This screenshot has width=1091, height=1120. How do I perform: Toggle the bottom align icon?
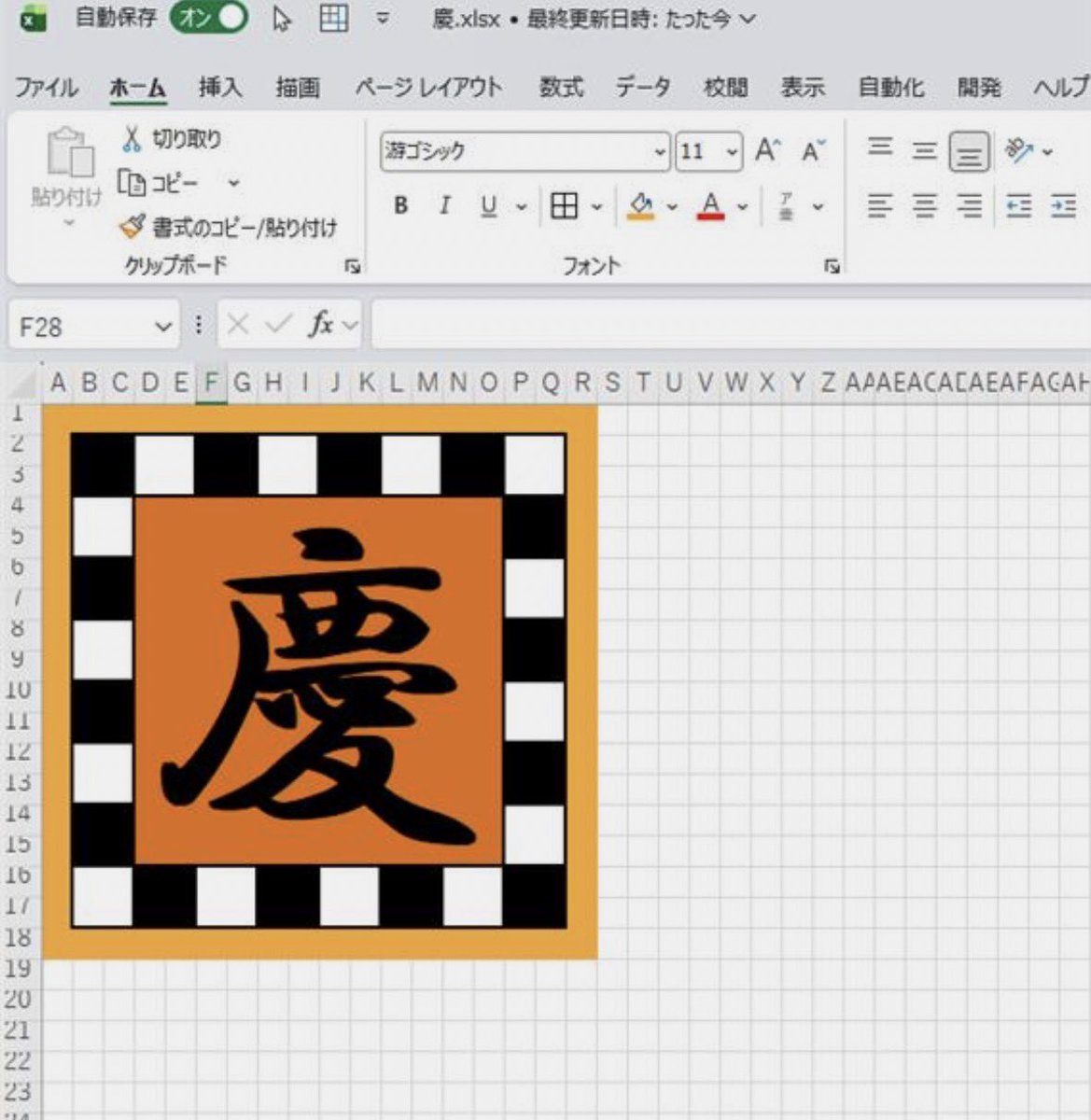pos(970,151)
